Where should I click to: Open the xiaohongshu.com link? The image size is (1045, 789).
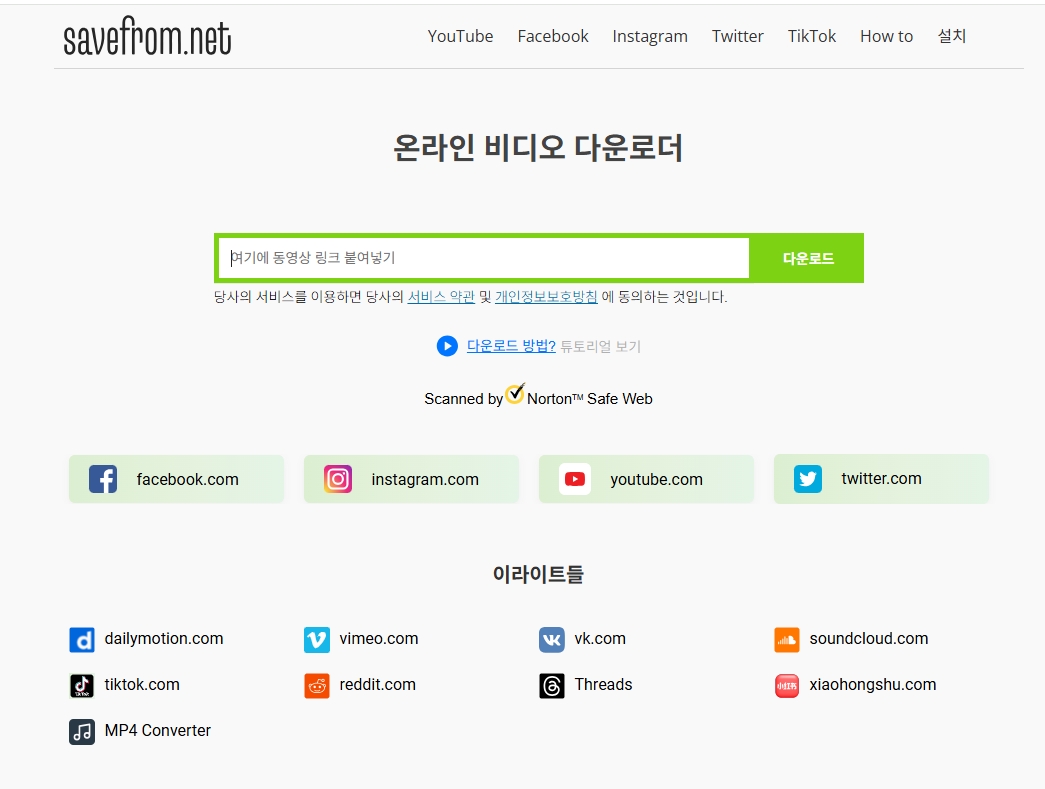pos(872,684)
